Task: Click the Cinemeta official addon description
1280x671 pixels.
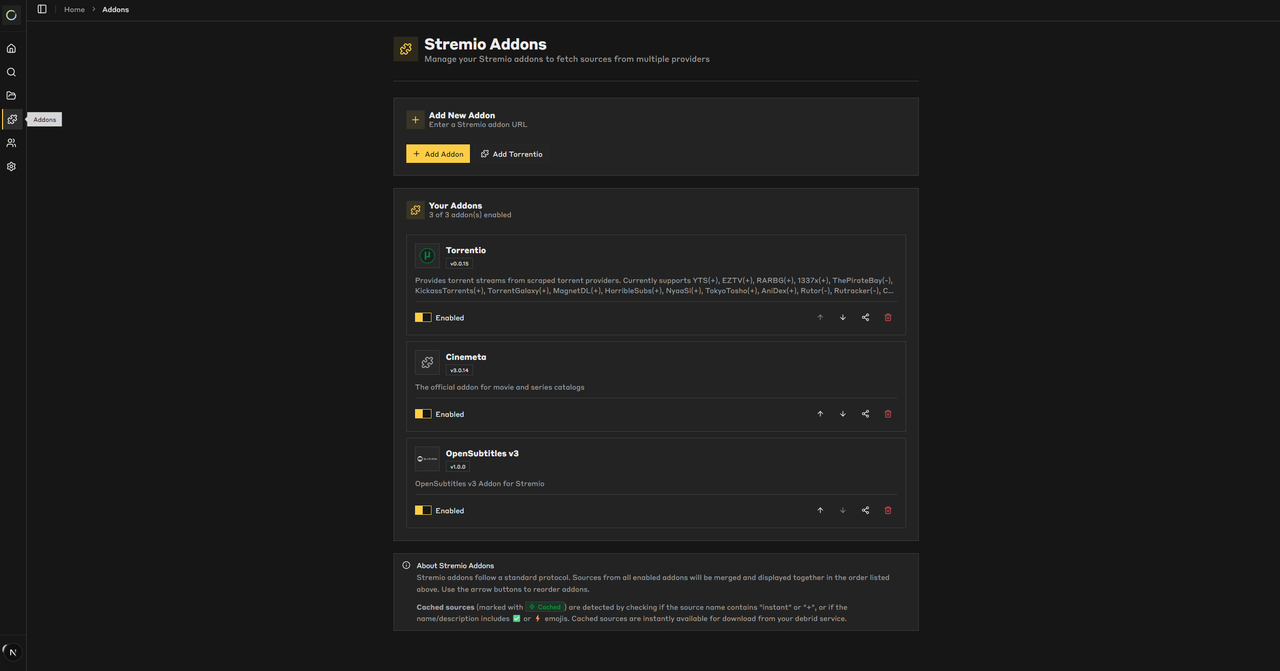Action: [x=500, y=387]
